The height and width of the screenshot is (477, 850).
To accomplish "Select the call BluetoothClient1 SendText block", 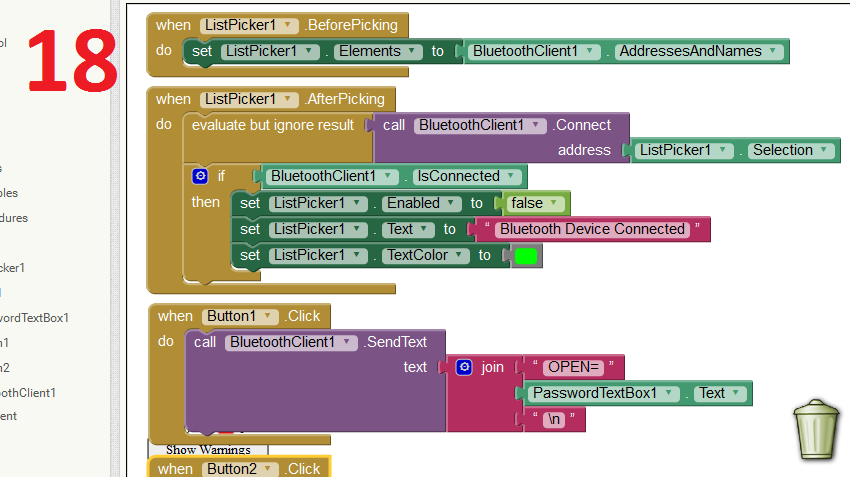I will [x=205, y=343].
